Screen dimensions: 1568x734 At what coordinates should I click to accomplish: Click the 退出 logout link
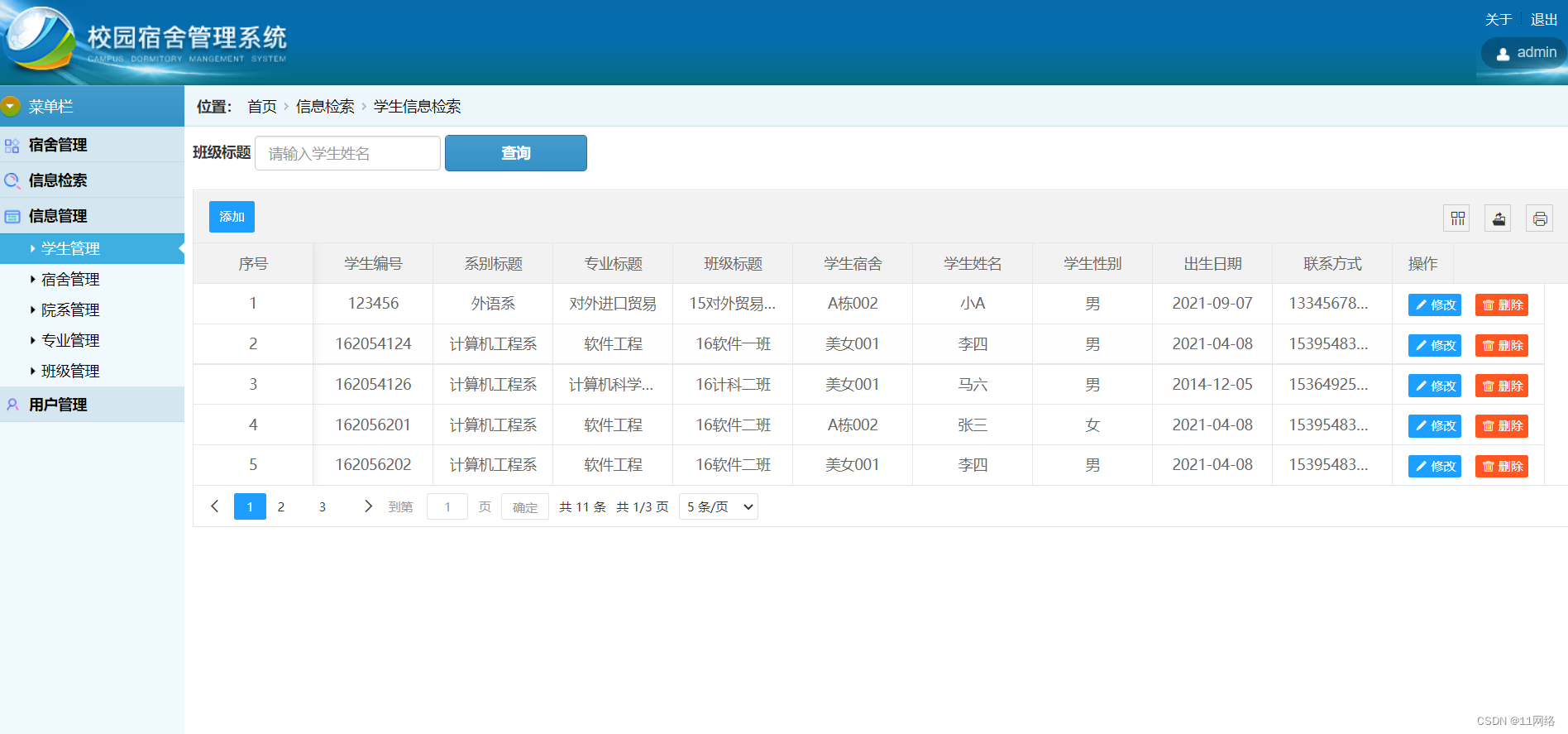point(1543,20)
